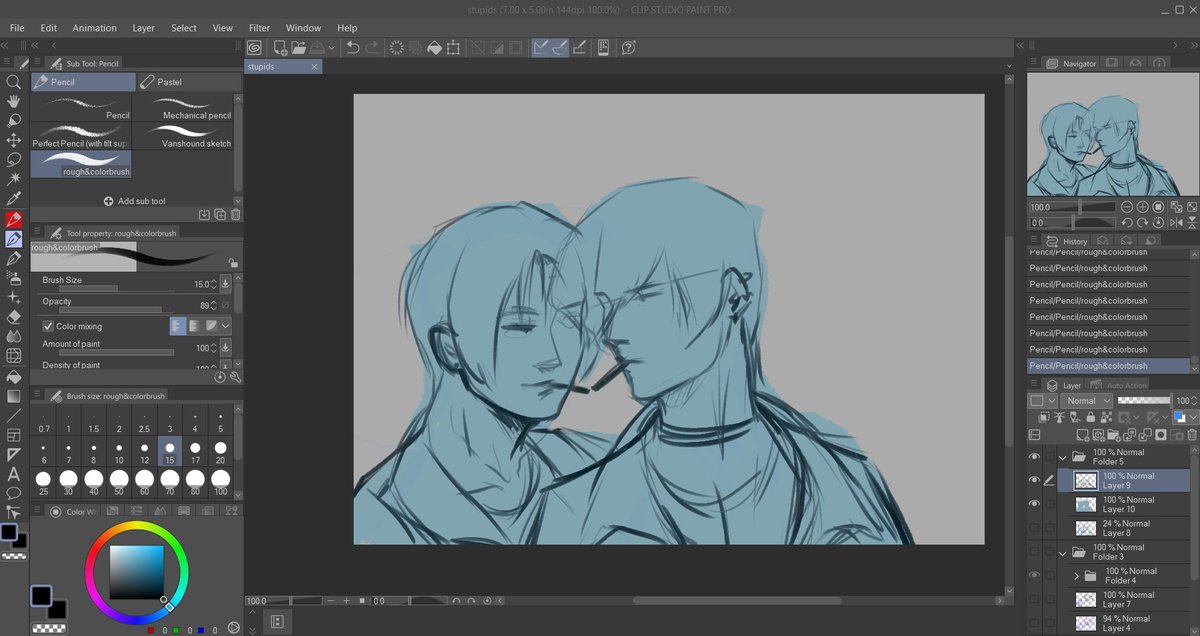Screen dimensions: 1200x636
Task: Hide Folder 4 via eye icon
Action: (x=1034, y=575)
